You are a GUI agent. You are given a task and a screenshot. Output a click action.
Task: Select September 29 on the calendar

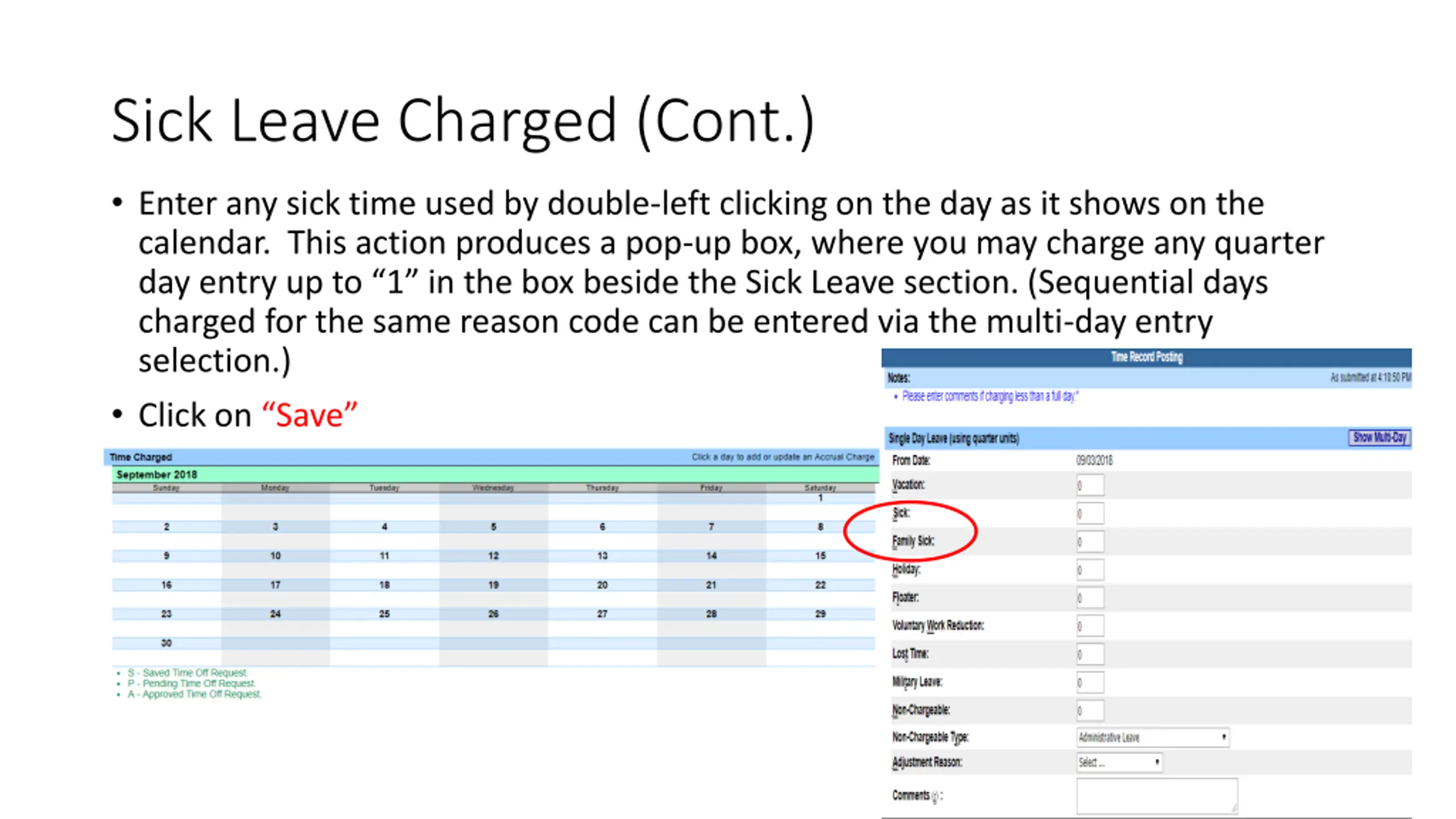820,614
